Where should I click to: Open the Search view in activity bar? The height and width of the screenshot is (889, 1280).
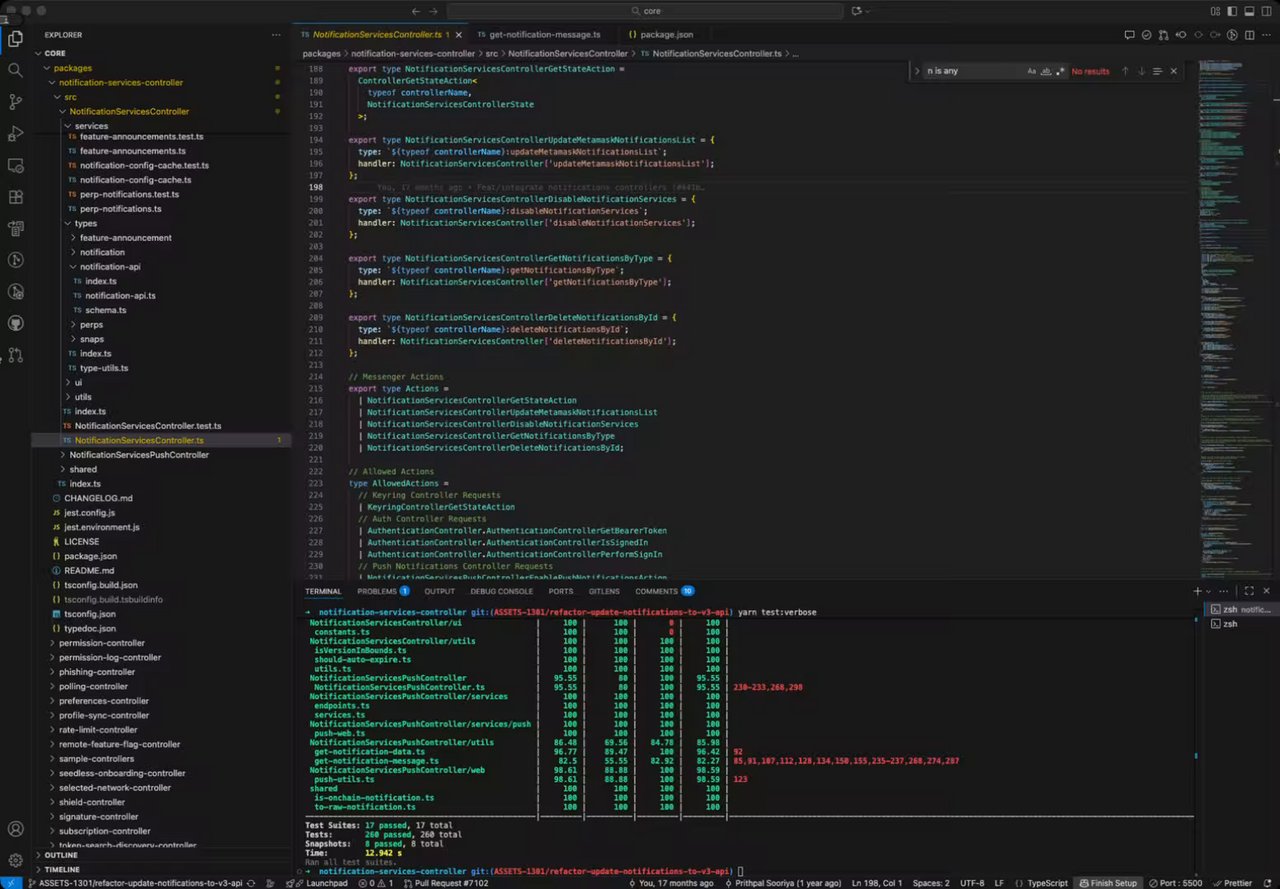(x=15, y=70)
